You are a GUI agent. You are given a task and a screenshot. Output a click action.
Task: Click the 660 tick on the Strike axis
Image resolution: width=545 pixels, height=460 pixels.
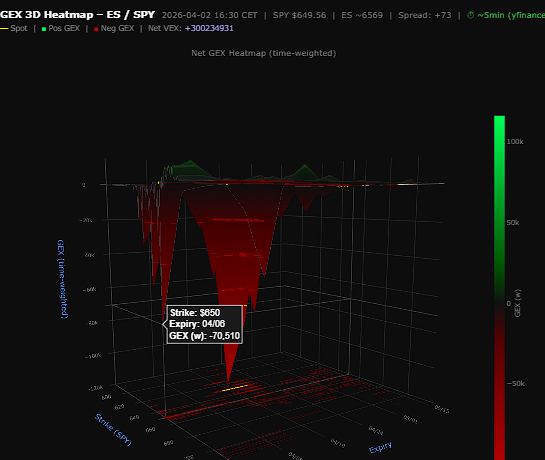[151, 430]
